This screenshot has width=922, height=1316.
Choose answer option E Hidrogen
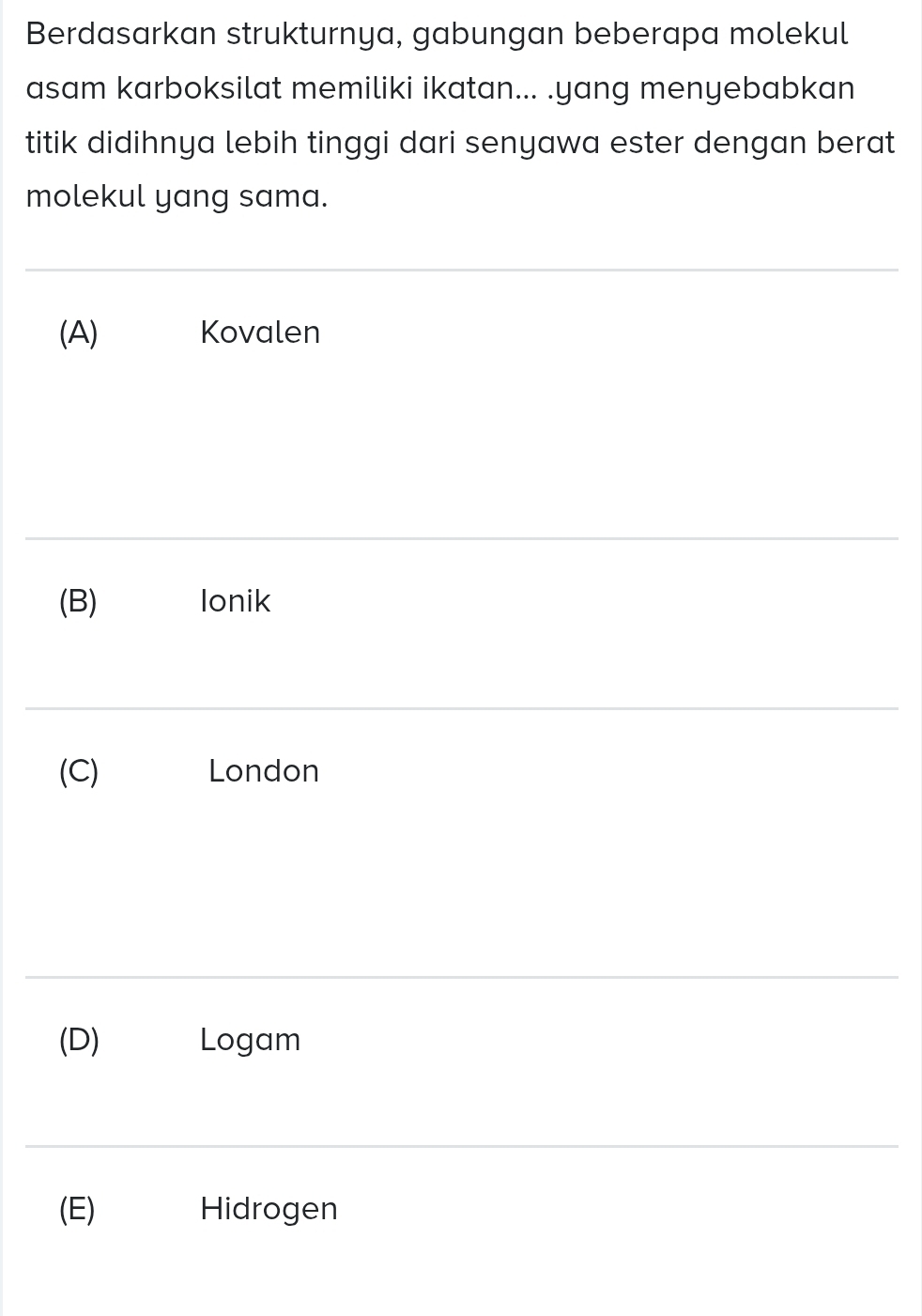[461, 1231]
